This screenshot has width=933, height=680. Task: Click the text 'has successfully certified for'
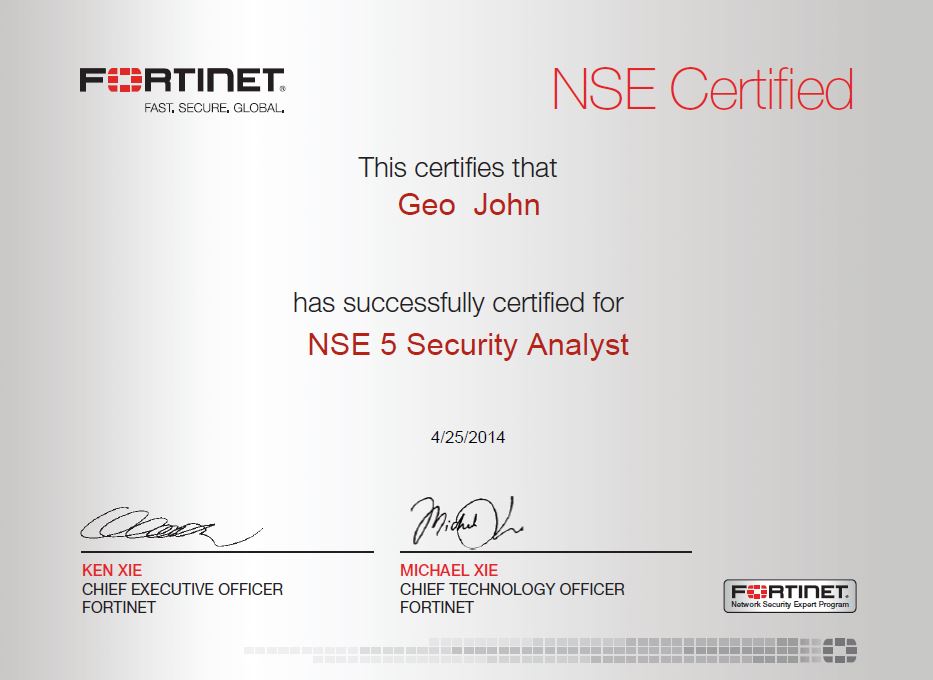tap(458, 303)
